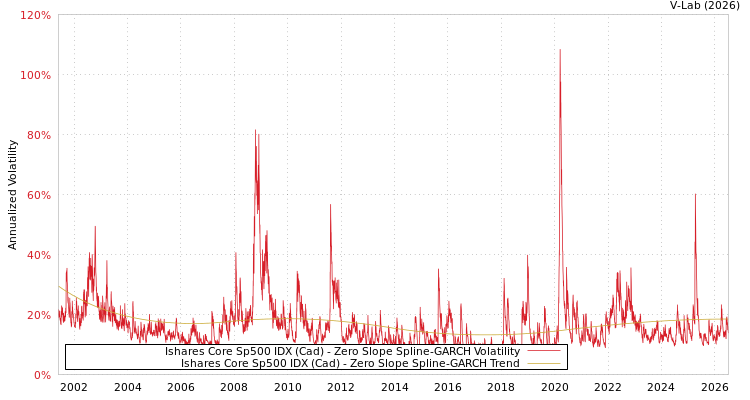This screenshot has height=400, width=750.
Task: Click the tan Trend legend line sample
Action: (x=544, y=364)
